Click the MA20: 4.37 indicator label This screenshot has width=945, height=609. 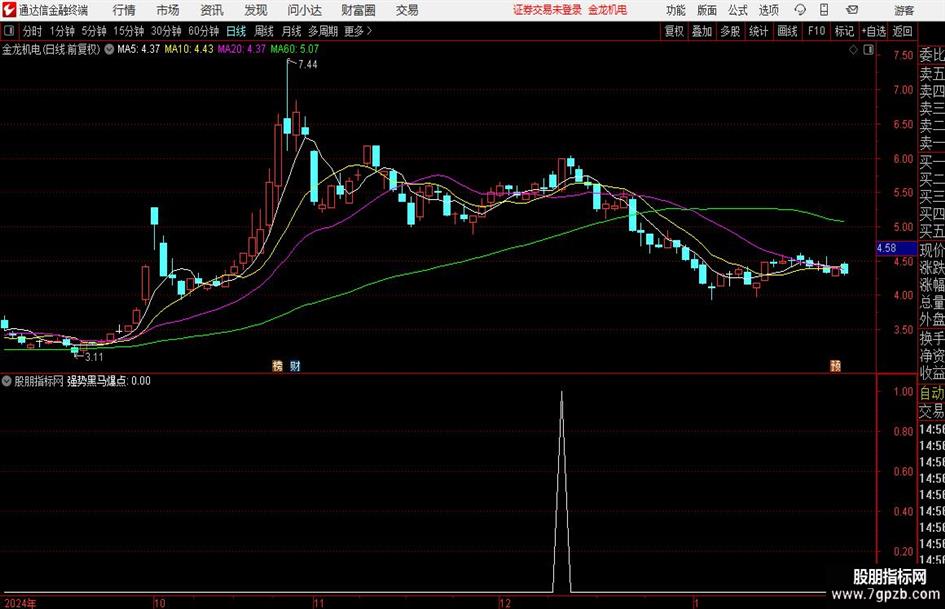(x=242, y=49)
